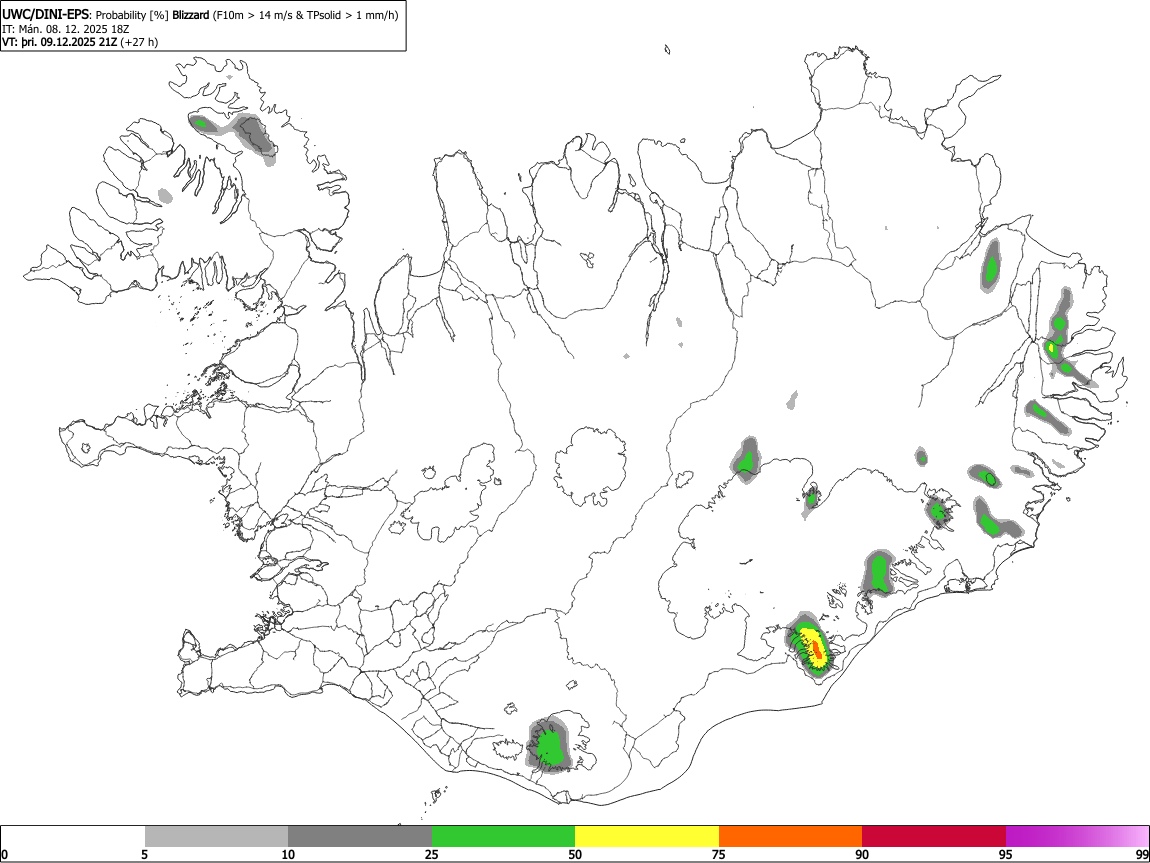Click the 'VT: þri. 09.12.2025 21Z' line
Image resolution: width=1150 pixels, height=863 pixels.
pos(59,42)
